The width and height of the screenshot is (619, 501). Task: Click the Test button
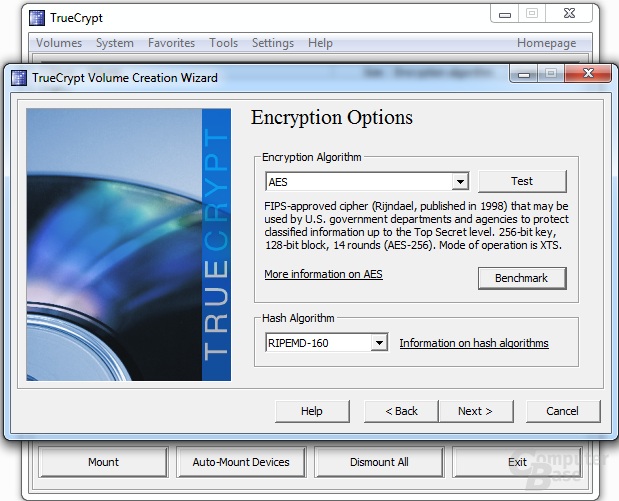(x=522, y=181)
